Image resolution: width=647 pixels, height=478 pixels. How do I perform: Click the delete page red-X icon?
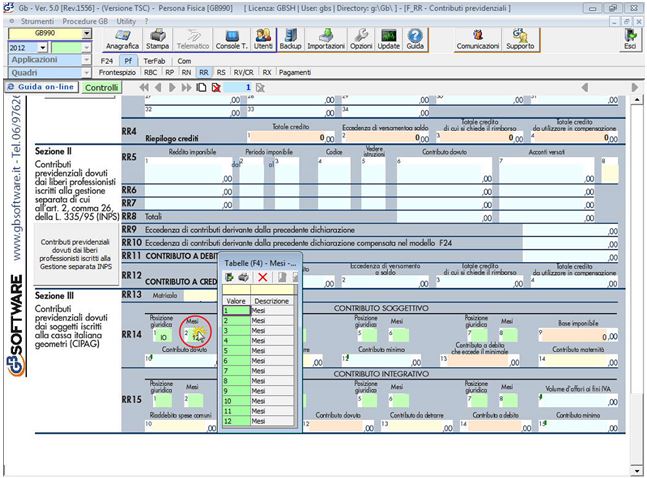[x=216, y=88]
